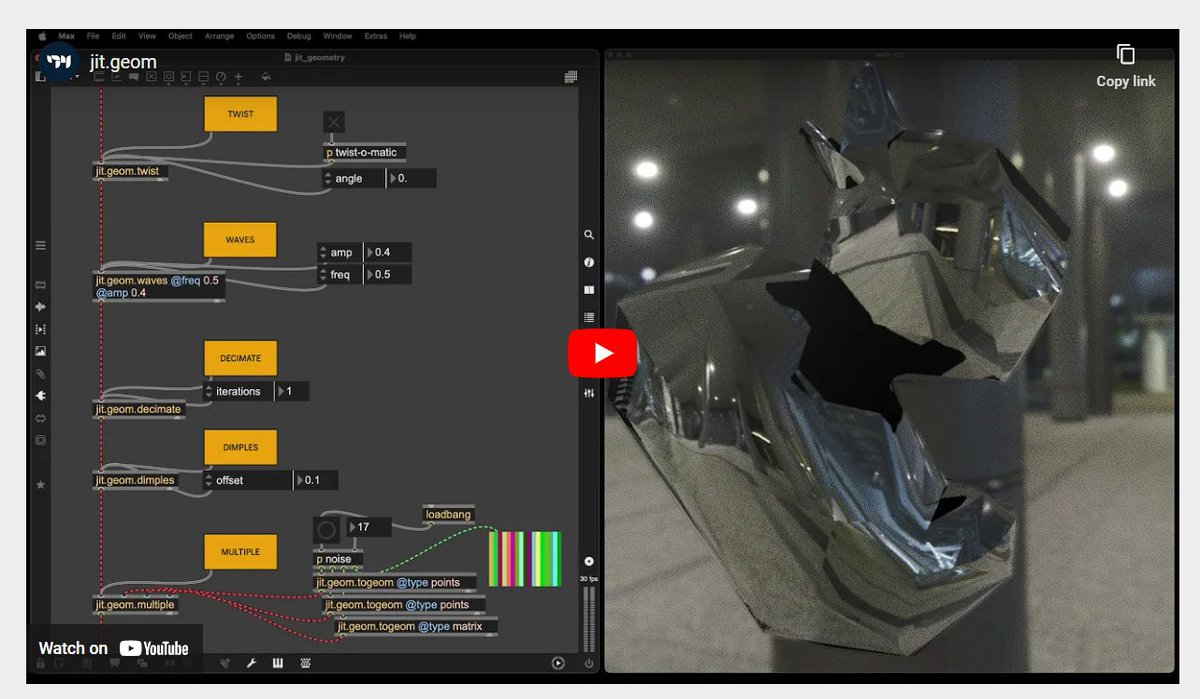Open the Object menu
The image size is (1200, 699).
click(180, 36)
